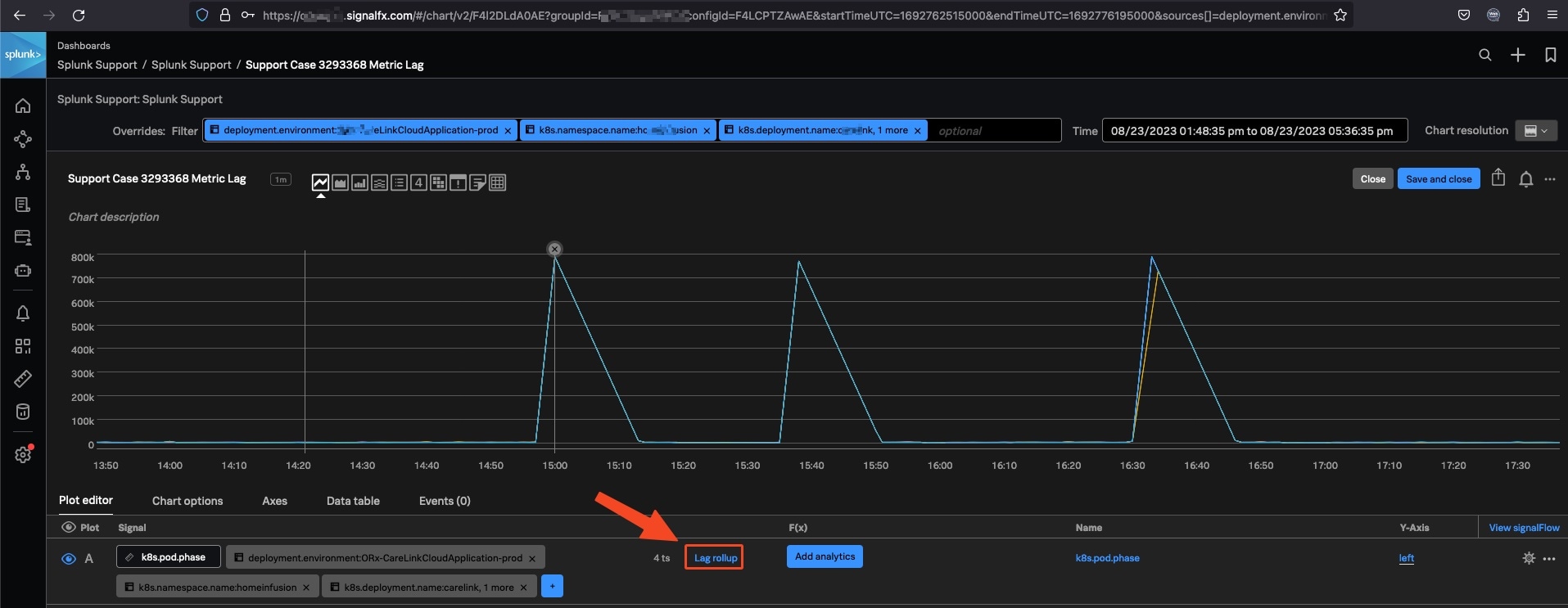This screenshot has height=608, width=1568.
Task: Remove plot A deployment.environment filter
Action: click(532, 559)
